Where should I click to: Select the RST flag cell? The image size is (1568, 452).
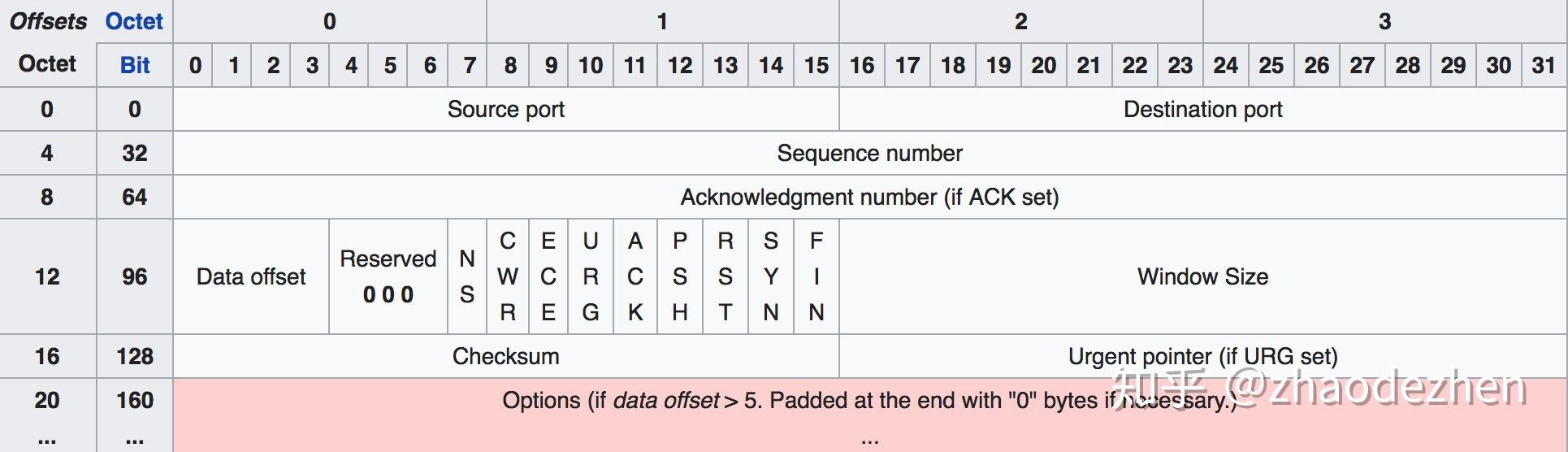(726, 277)
